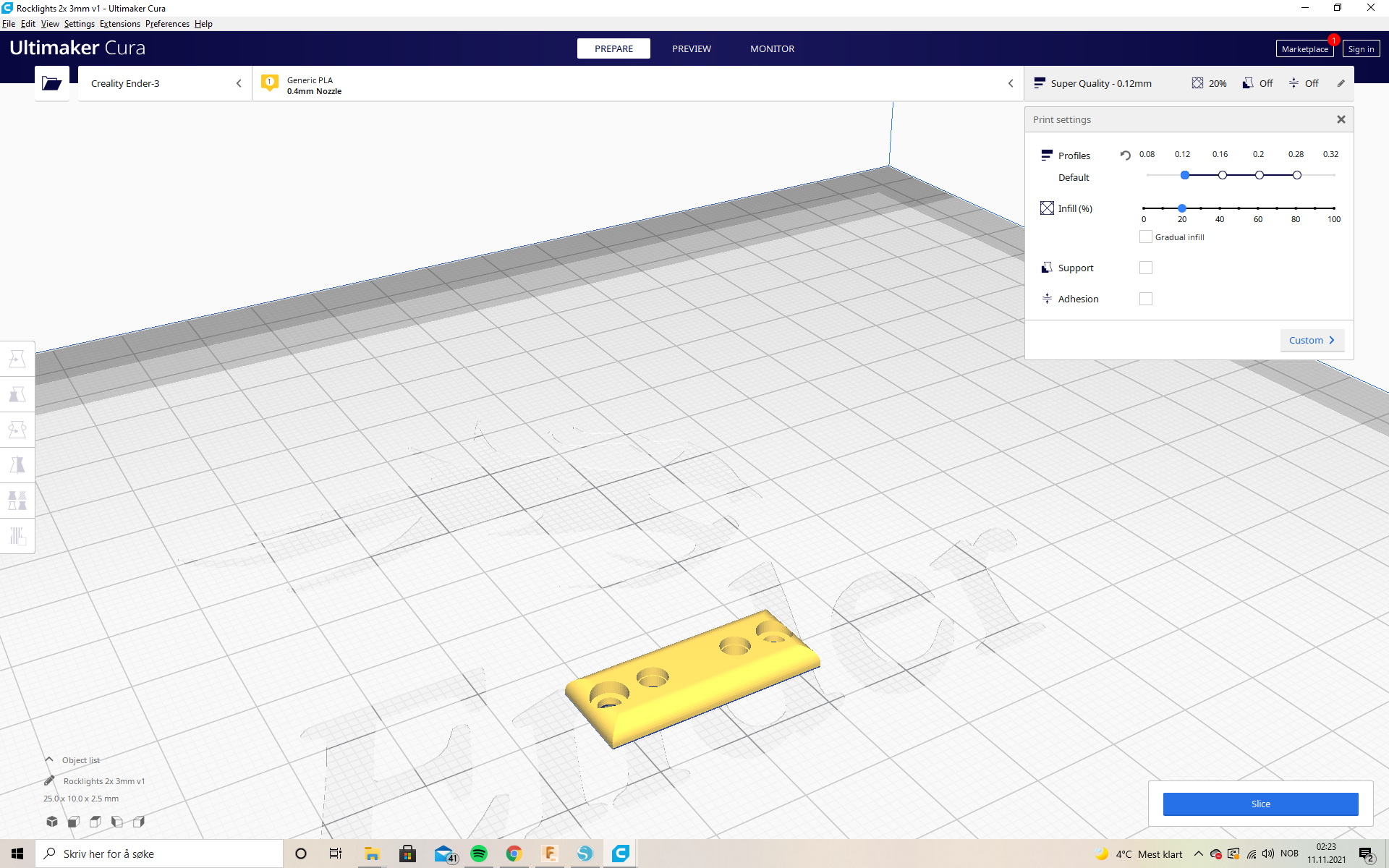Open the notification center icon
This screenshot has width=1389, height=868.
pyautogui.click(x=1366, y=854)
